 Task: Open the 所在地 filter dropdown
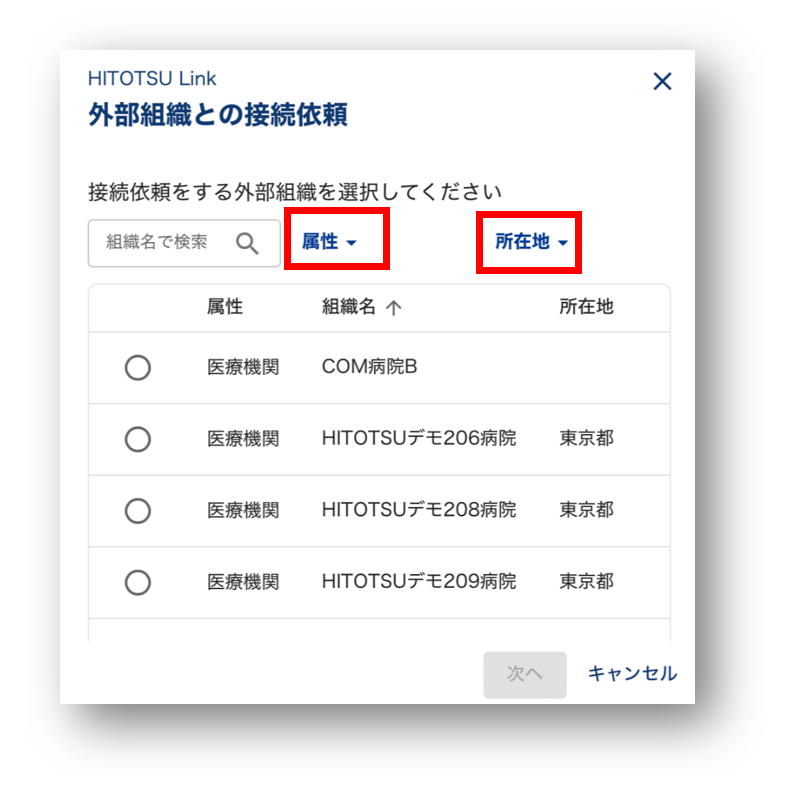coord(531,242)
